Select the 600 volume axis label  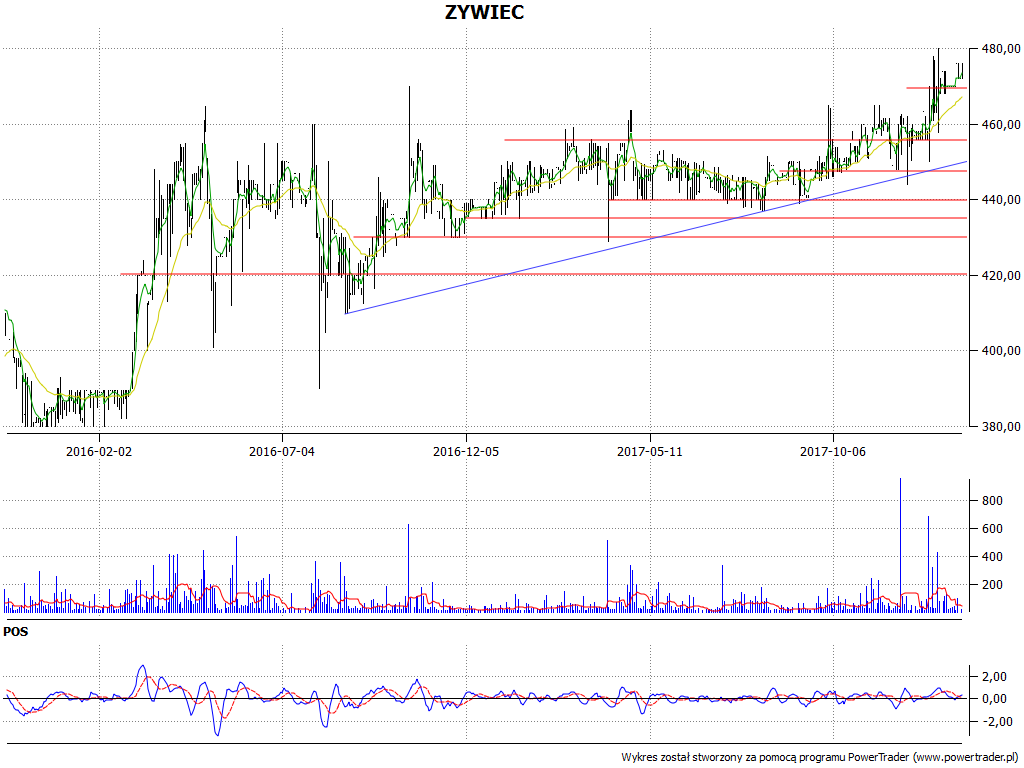coord(992,529)
